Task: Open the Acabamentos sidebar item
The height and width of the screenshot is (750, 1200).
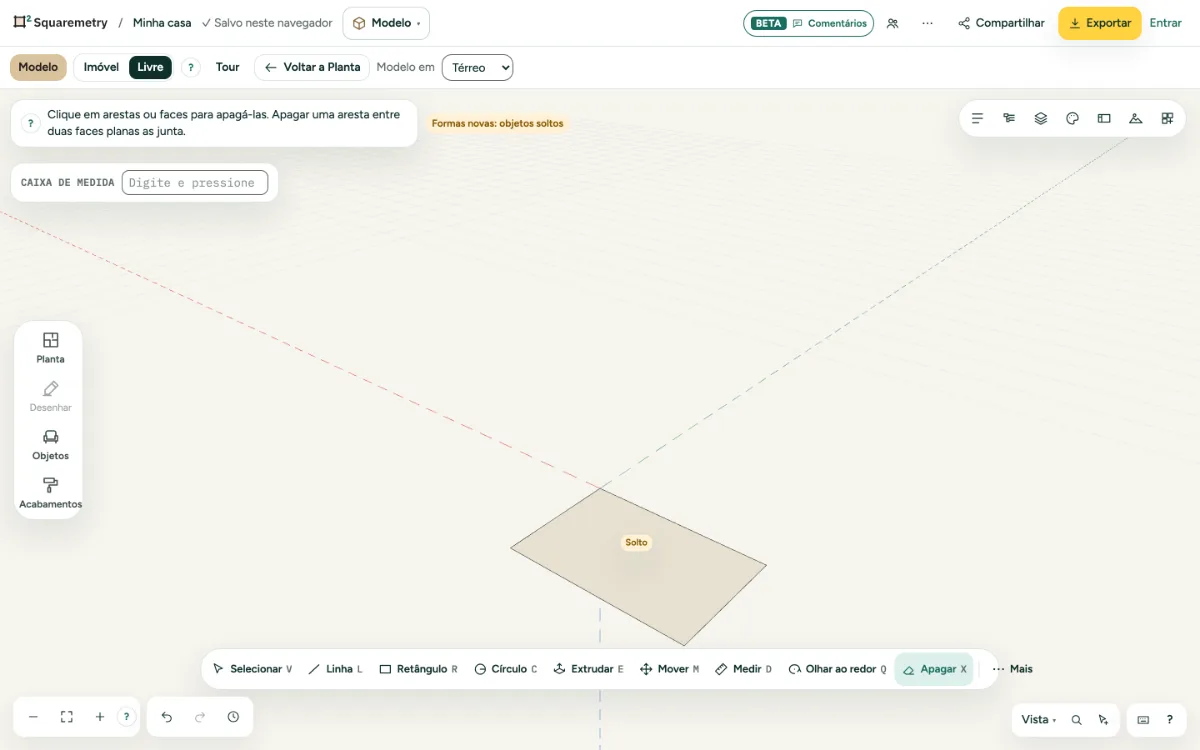Action: (50, 494)
